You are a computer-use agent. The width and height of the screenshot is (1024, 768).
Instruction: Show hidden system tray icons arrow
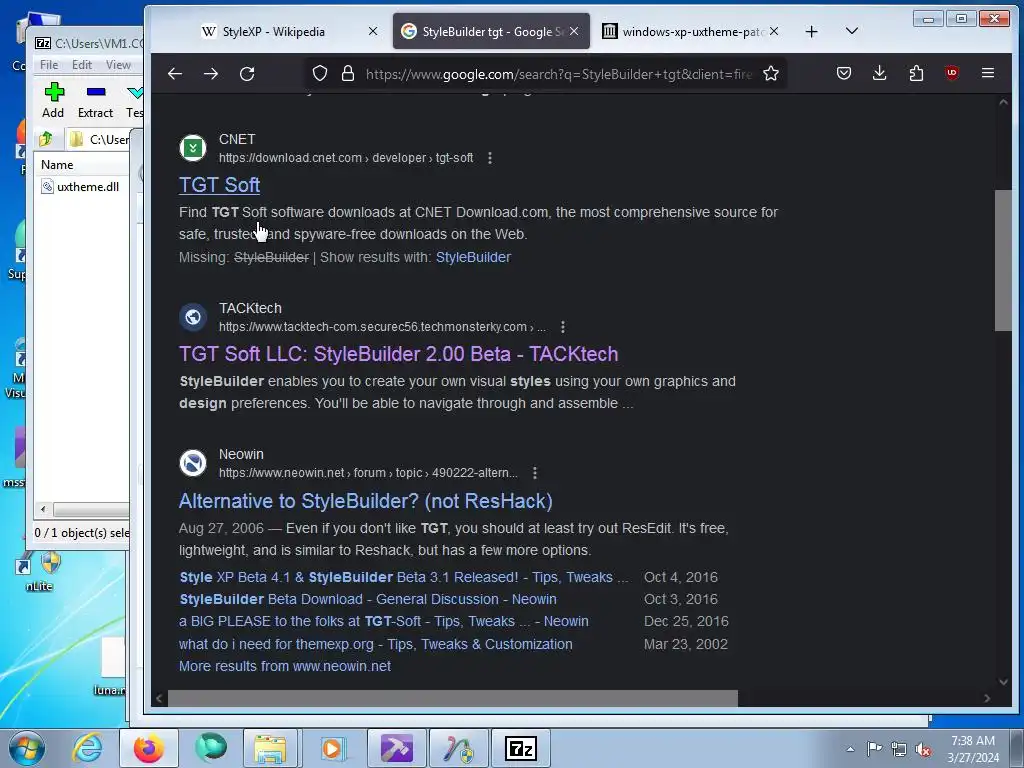850,749
